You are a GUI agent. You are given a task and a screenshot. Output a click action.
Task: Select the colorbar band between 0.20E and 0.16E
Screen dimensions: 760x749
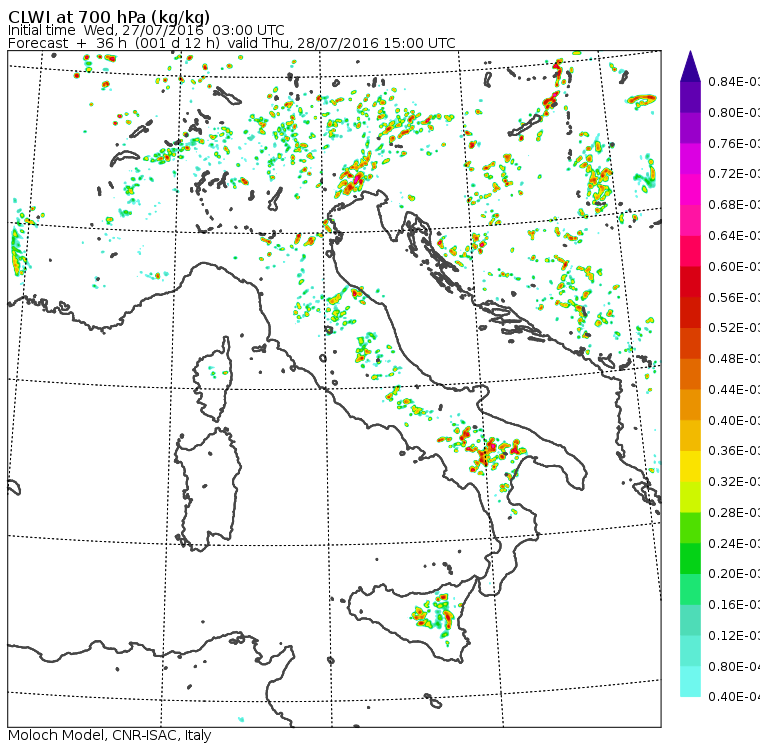point(690,590)
